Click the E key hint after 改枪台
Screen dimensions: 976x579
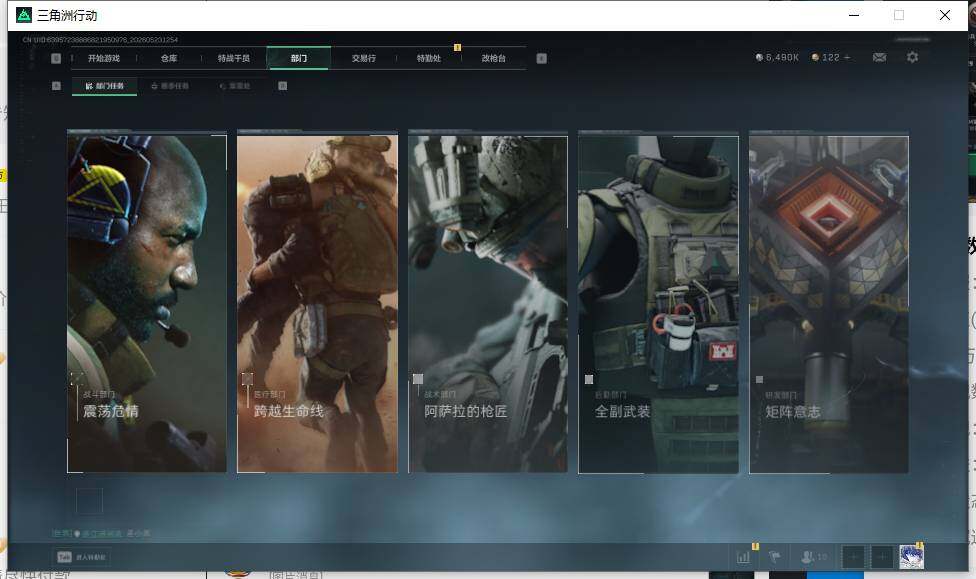pyautogui.click(x=542, y=58)
